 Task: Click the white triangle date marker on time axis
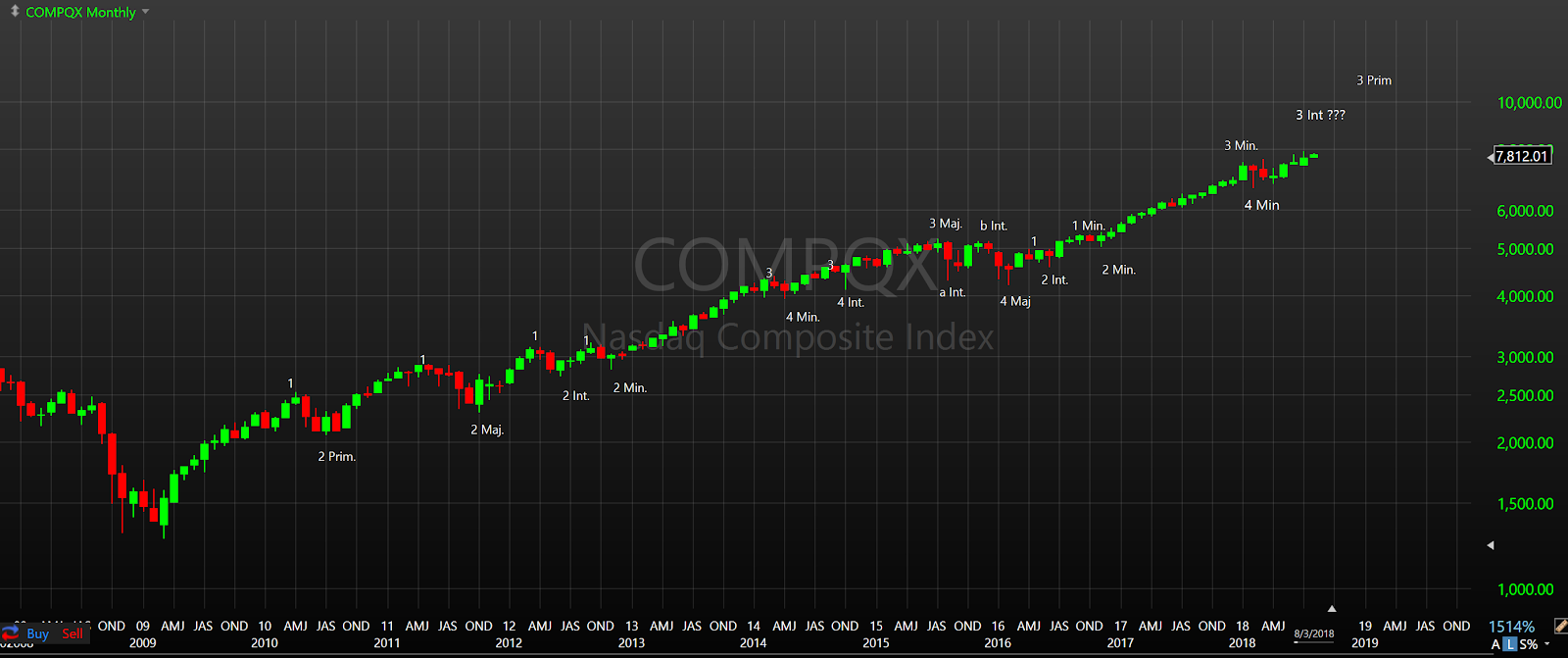tap(1332, 609)
